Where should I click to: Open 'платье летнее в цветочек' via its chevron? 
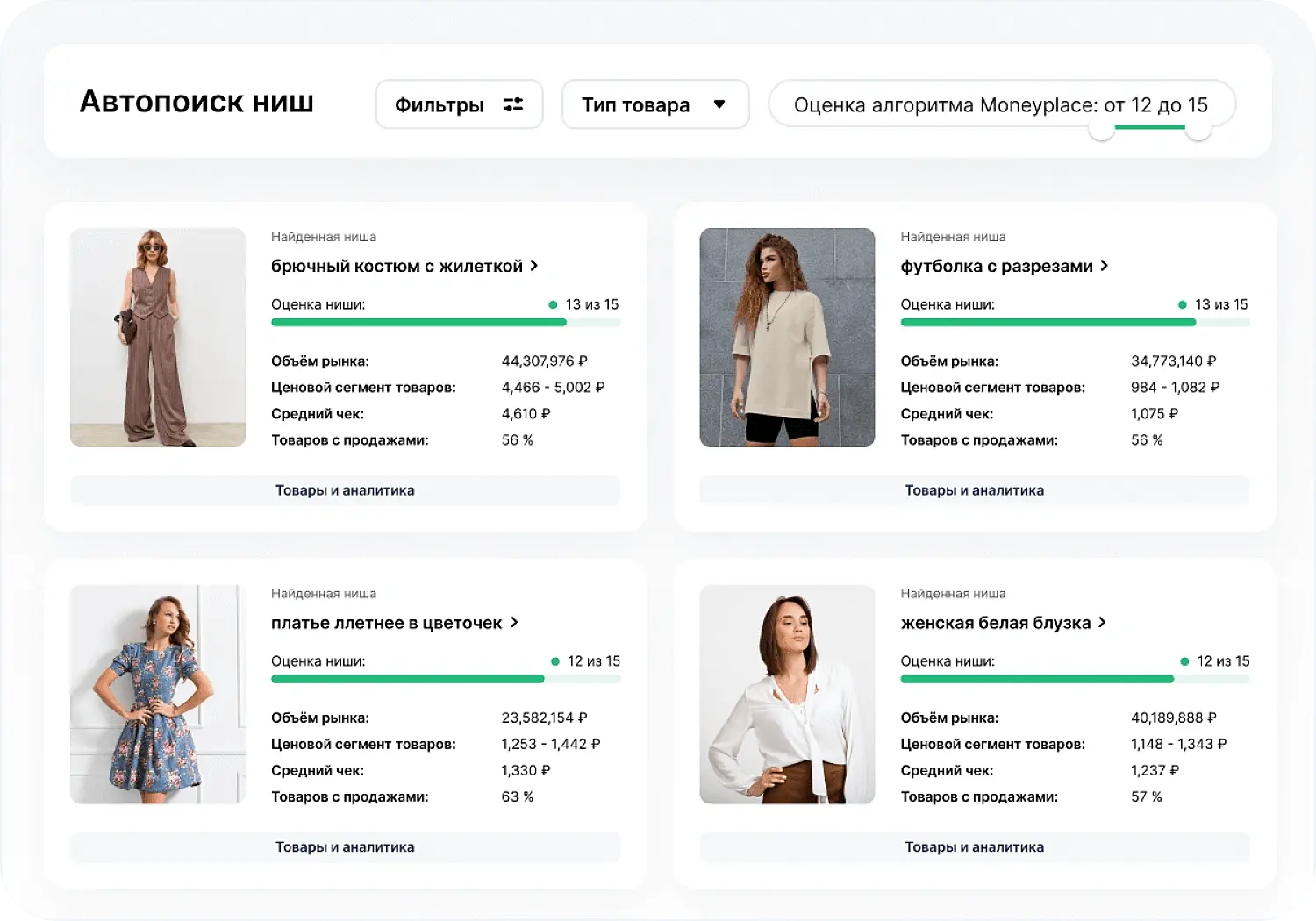pyautogui.click(x=514, y=622)
